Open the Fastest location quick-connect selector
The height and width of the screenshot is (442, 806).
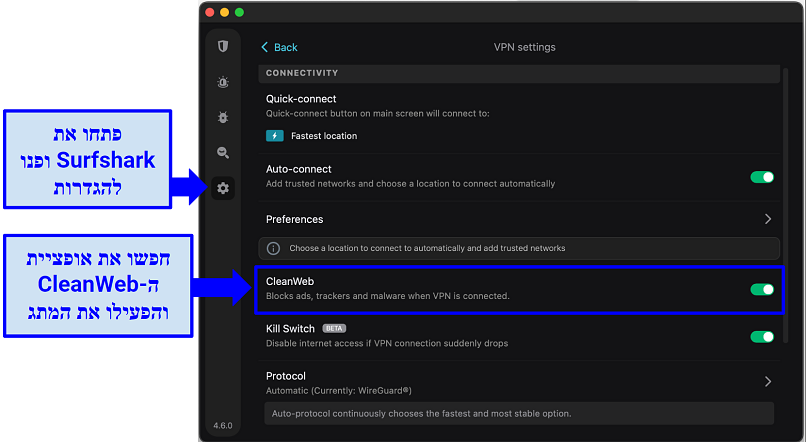pos(312,136)
